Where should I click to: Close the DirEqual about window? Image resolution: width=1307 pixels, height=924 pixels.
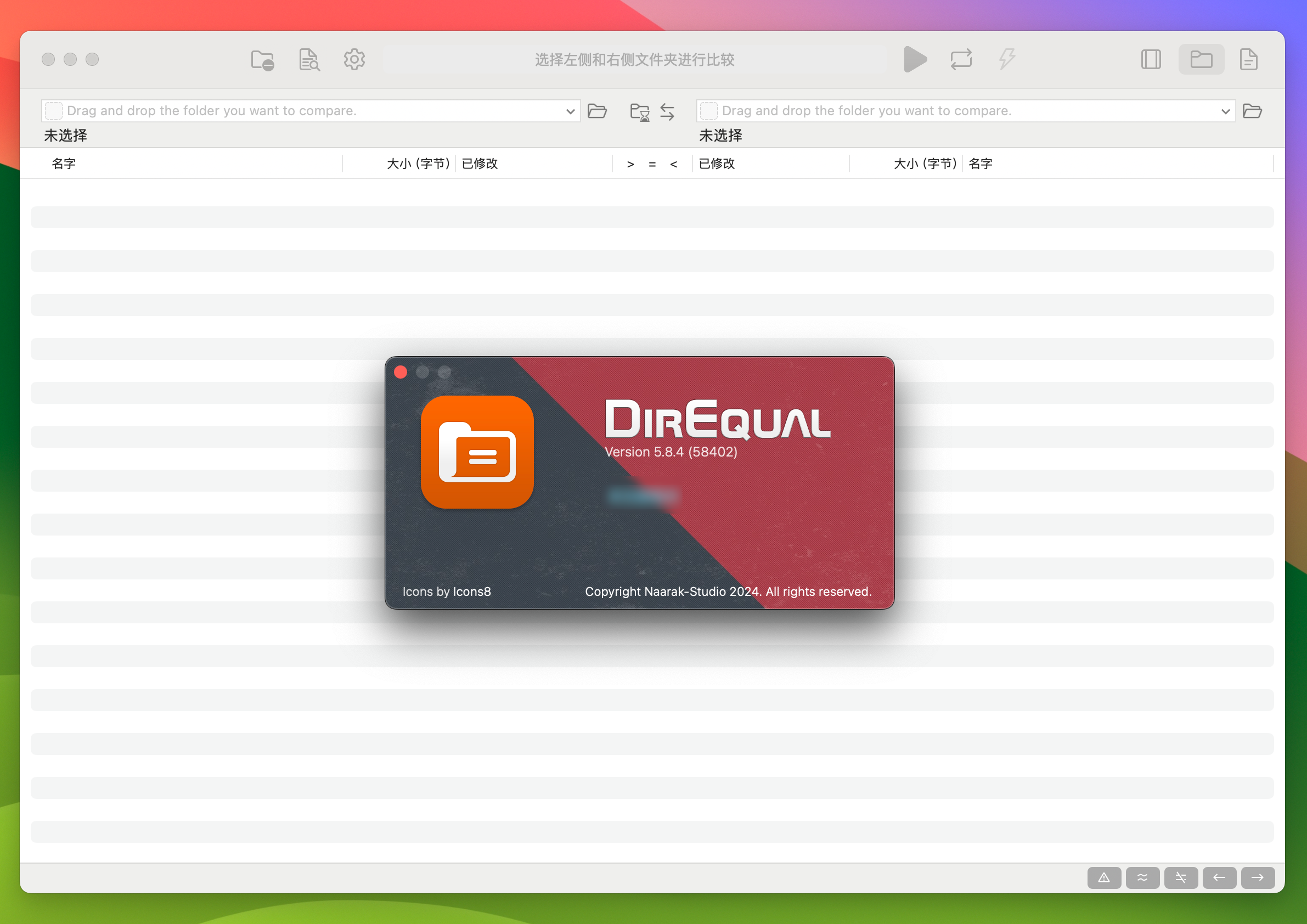(x=400, y=372)
